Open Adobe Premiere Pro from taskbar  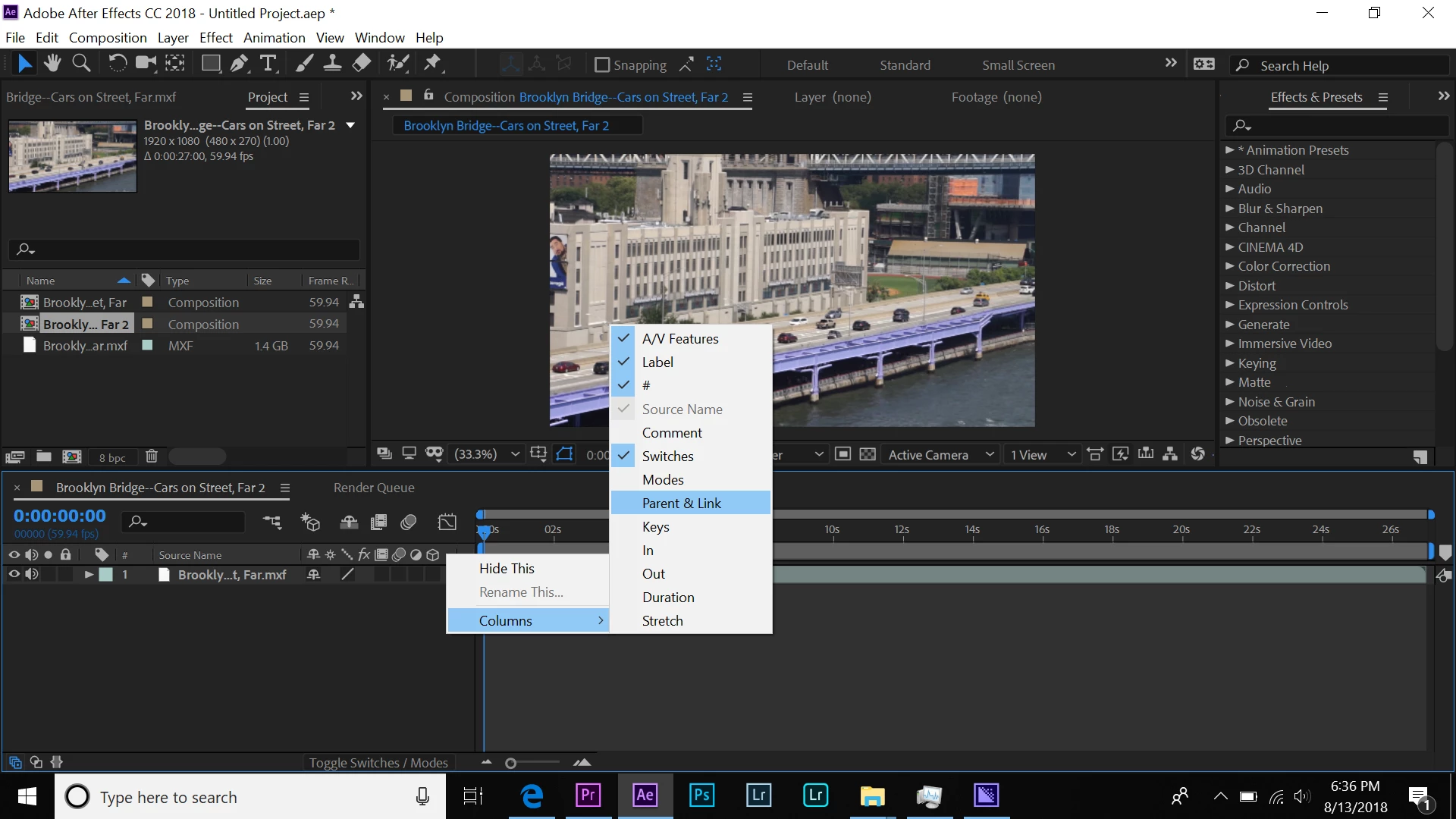[x=588, y=795]
